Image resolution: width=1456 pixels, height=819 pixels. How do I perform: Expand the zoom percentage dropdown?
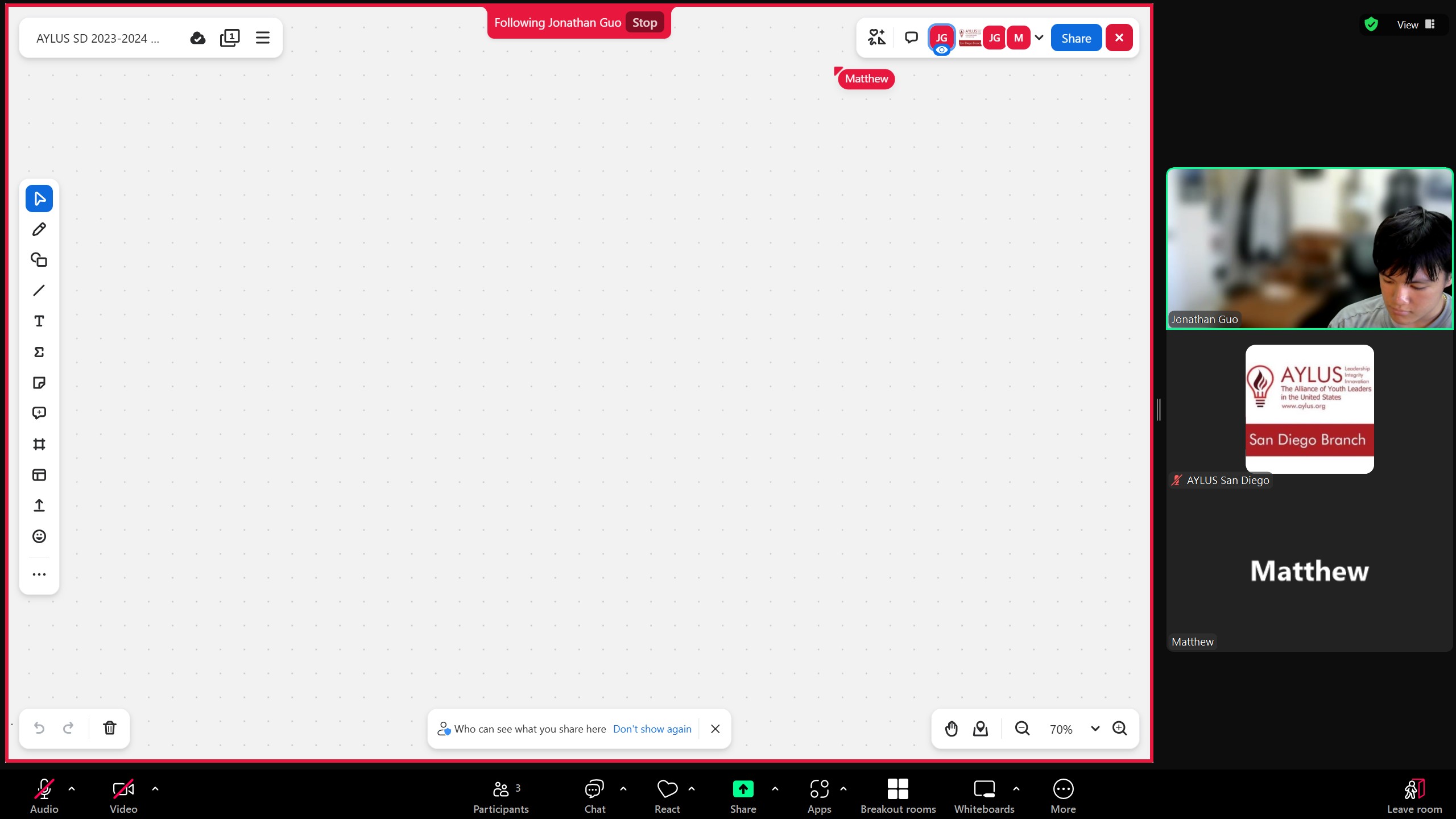click(x=1095, y=729)
